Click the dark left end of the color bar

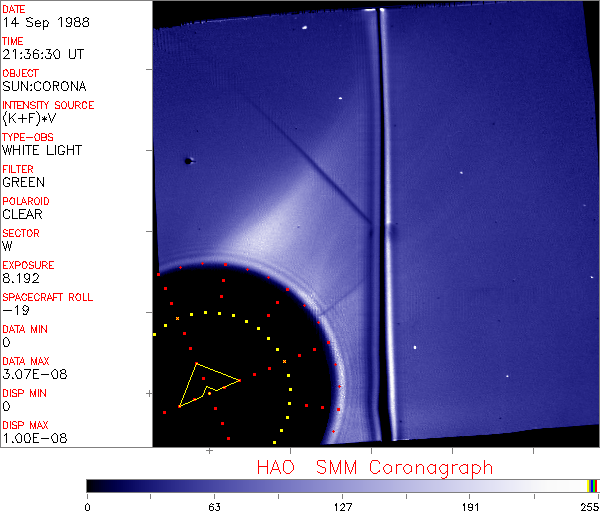point(95,485)
